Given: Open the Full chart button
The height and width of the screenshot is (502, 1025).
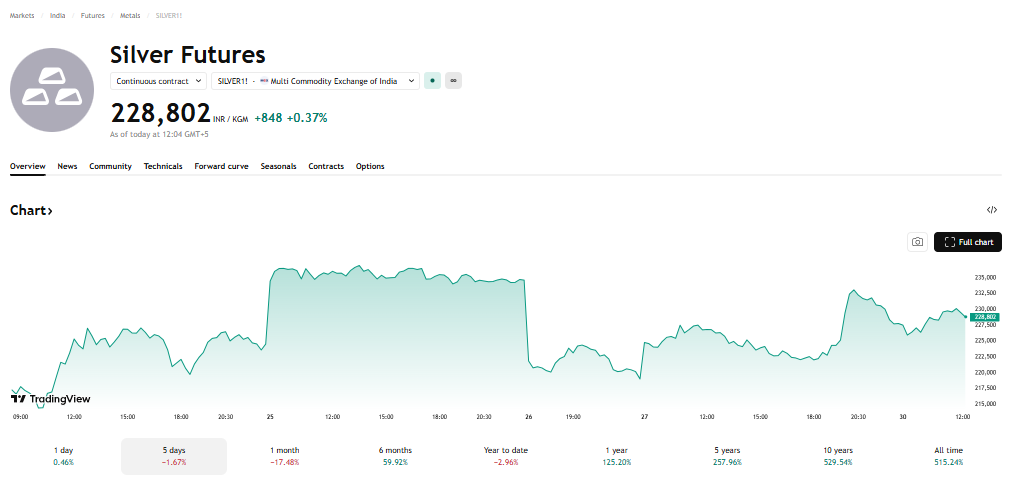Looking at the screenshot, I should pyautogui.click(x=967, y=242).
